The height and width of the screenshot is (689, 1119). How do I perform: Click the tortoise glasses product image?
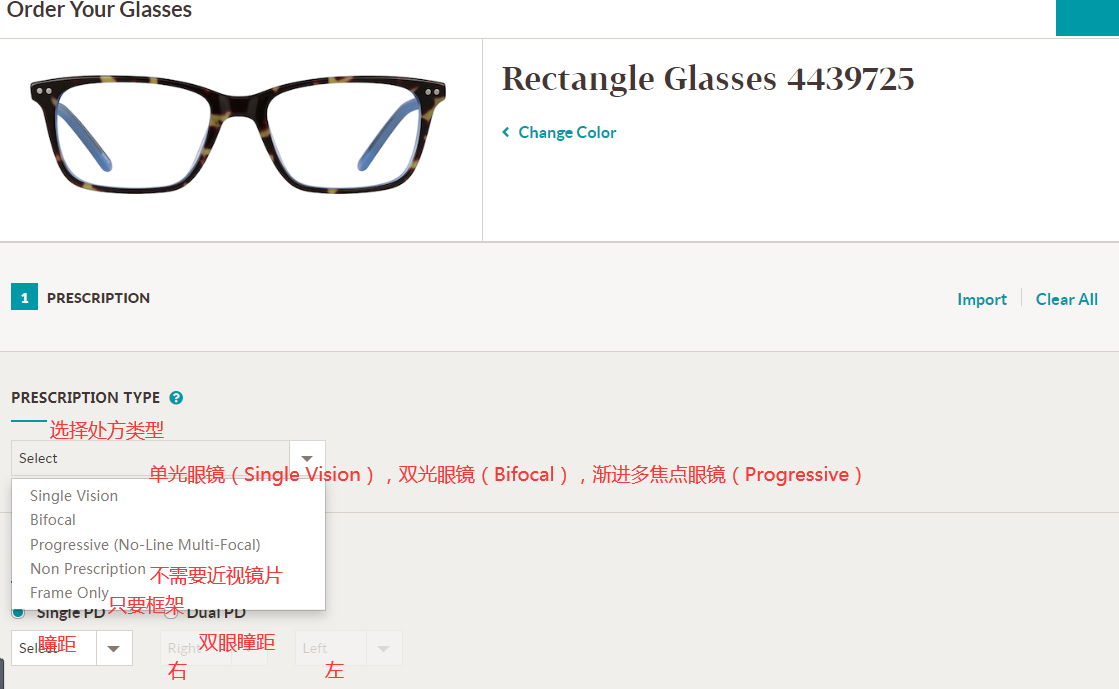point(238,135)
